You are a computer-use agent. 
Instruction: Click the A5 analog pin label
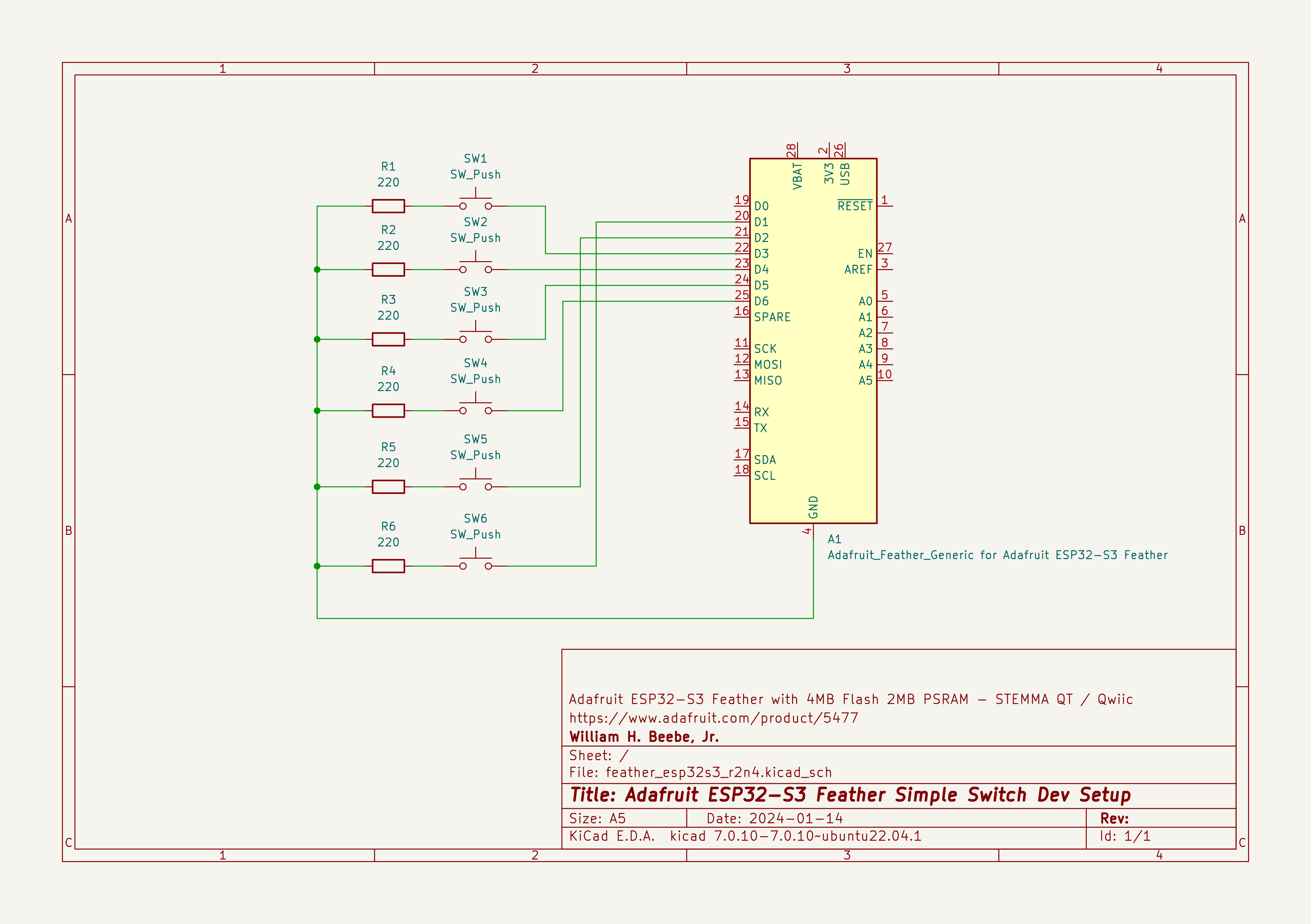(866, 380)
